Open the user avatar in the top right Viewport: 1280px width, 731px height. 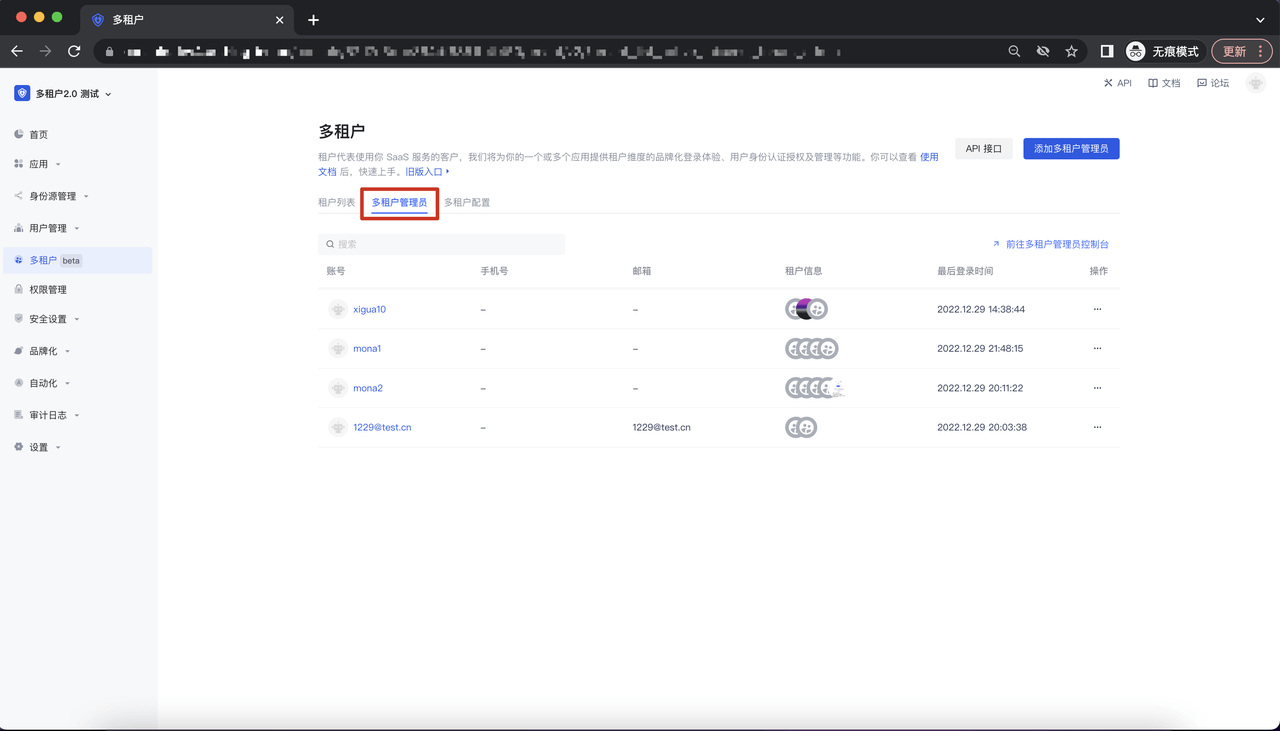(1255, 83)
